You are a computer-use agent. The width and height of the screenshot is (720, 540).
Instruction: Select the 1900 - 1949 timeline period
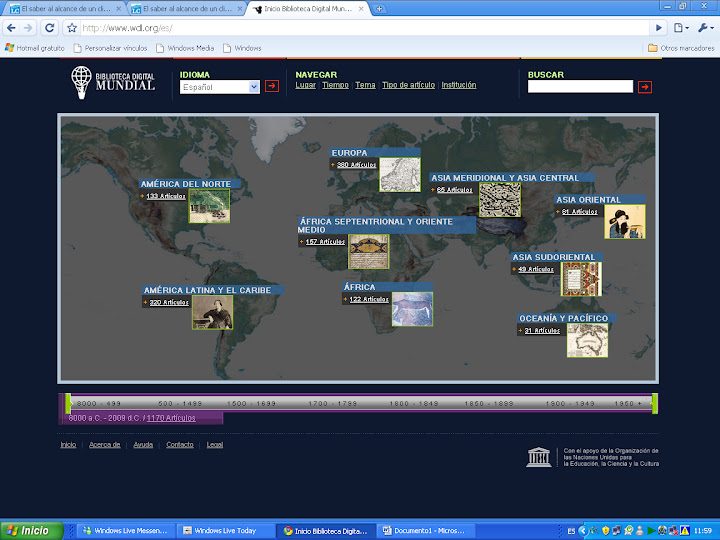tap(570, 404)
